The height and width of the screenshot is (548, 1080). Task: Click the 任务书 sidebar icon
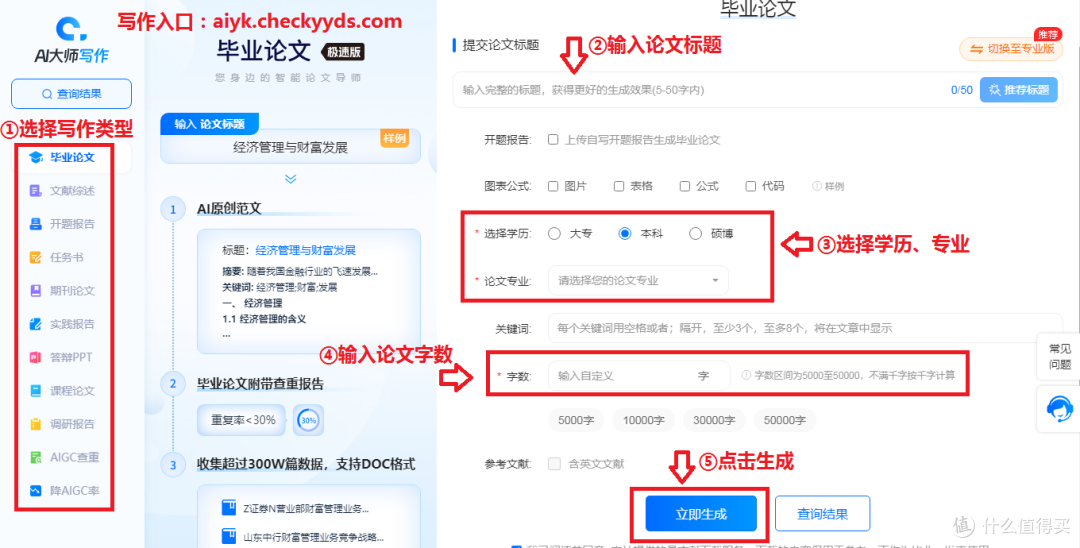tap(36, 257)
